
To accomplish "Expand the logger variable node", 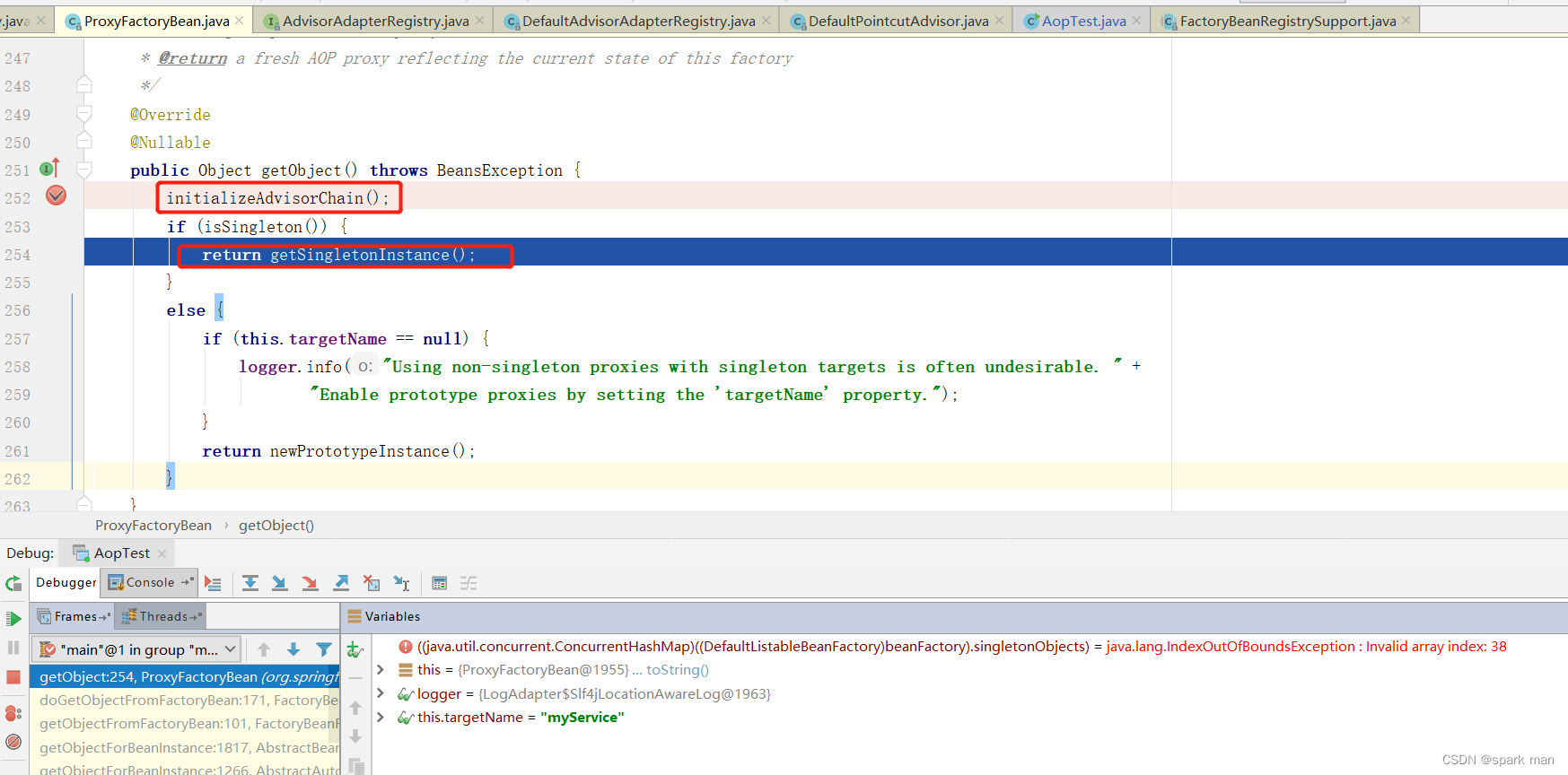I will (381, 693).
